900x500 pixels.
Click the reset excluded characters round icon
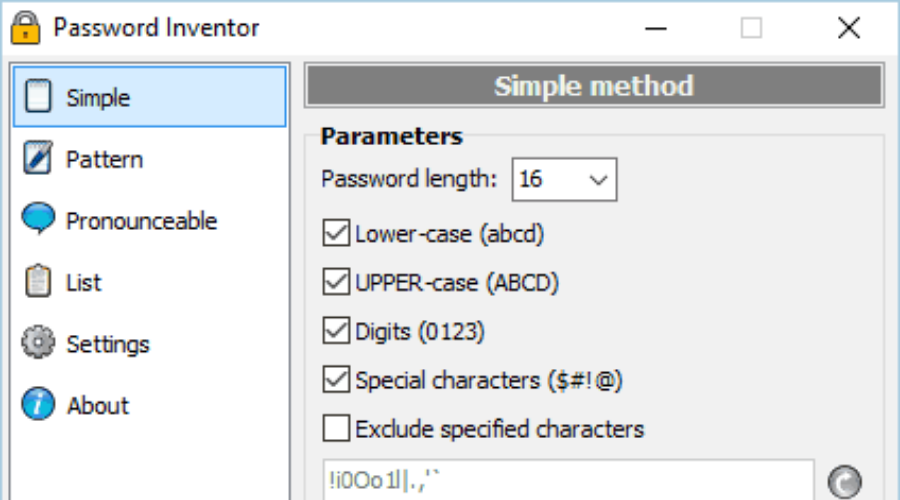point(844,482)
